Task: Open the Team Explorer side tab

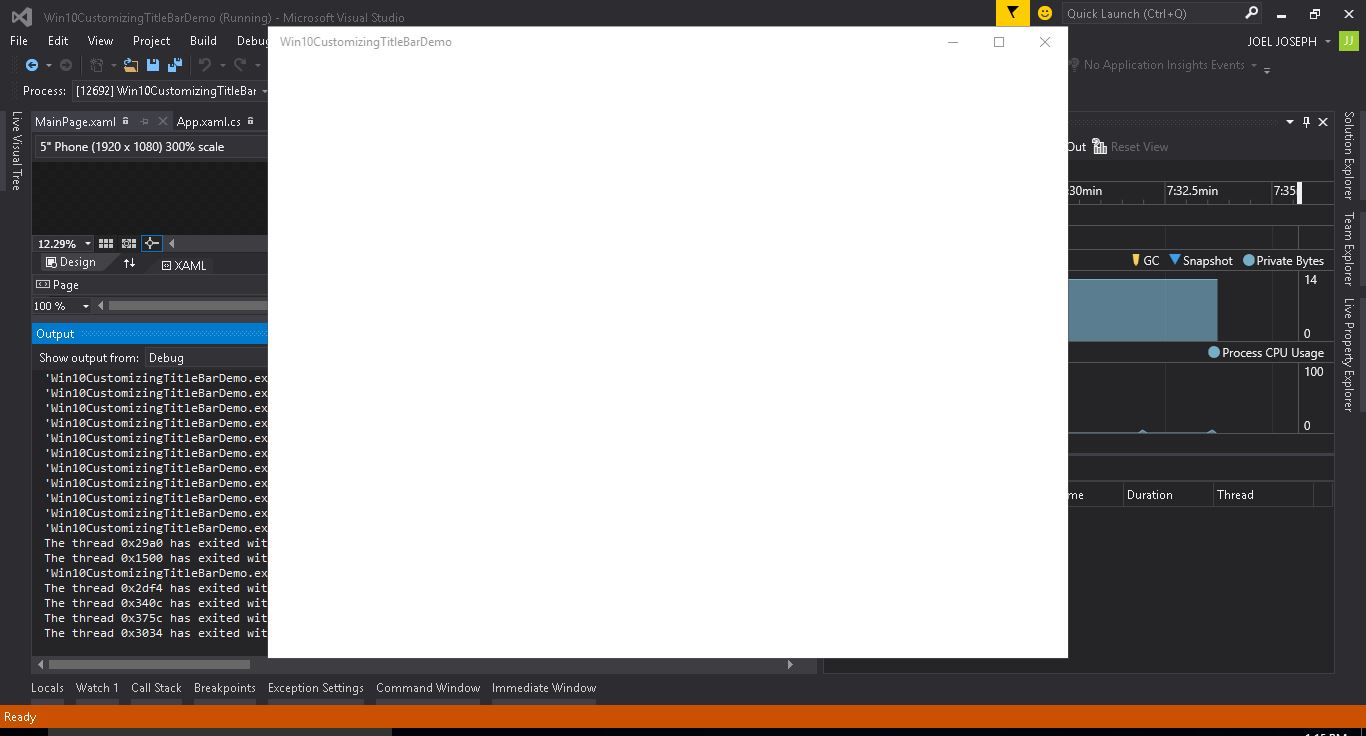Action: [x=1348, y=248]
